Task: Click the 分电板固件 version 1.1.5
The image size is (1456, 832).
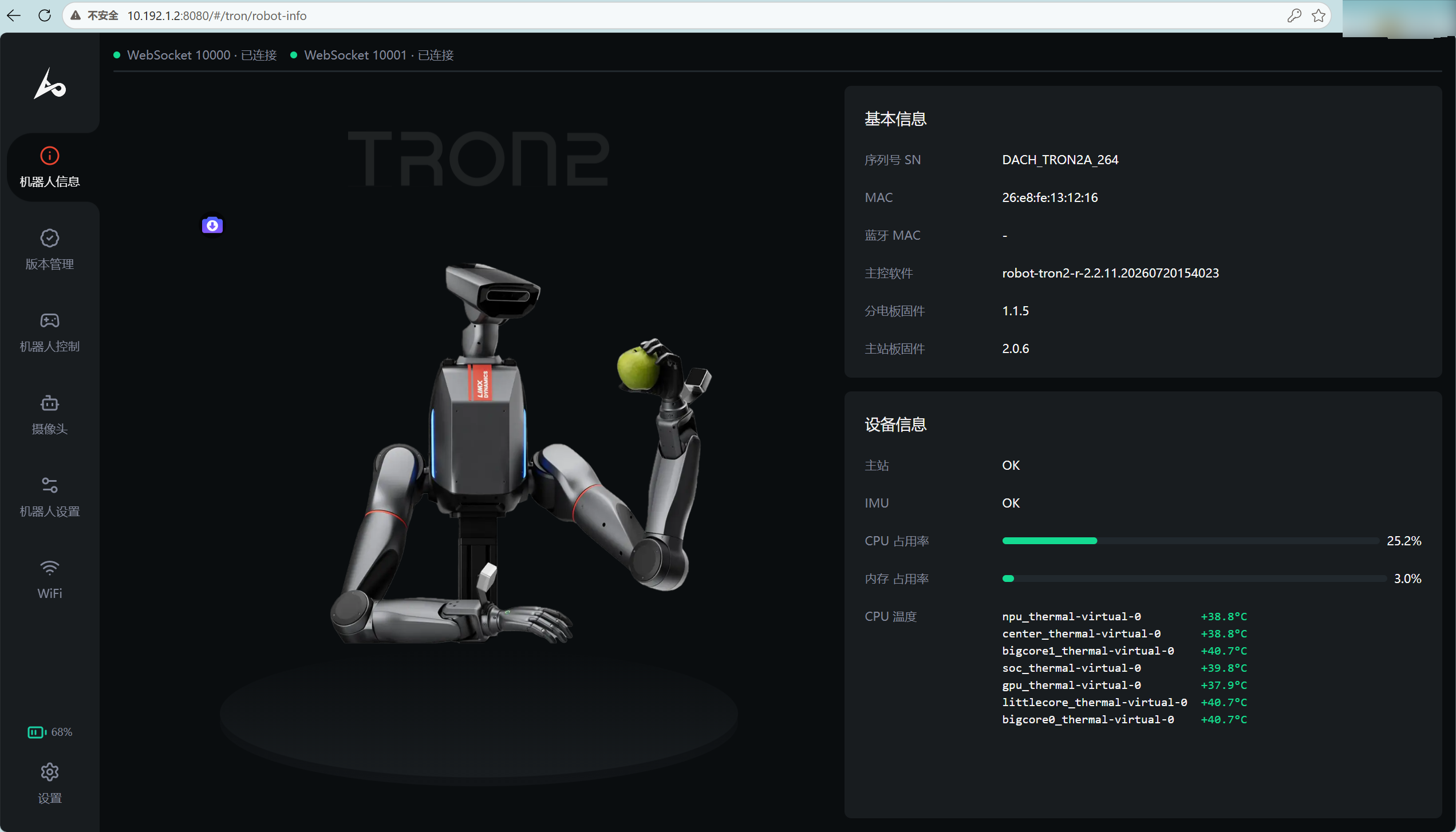Action: (x=1015, y=311)
